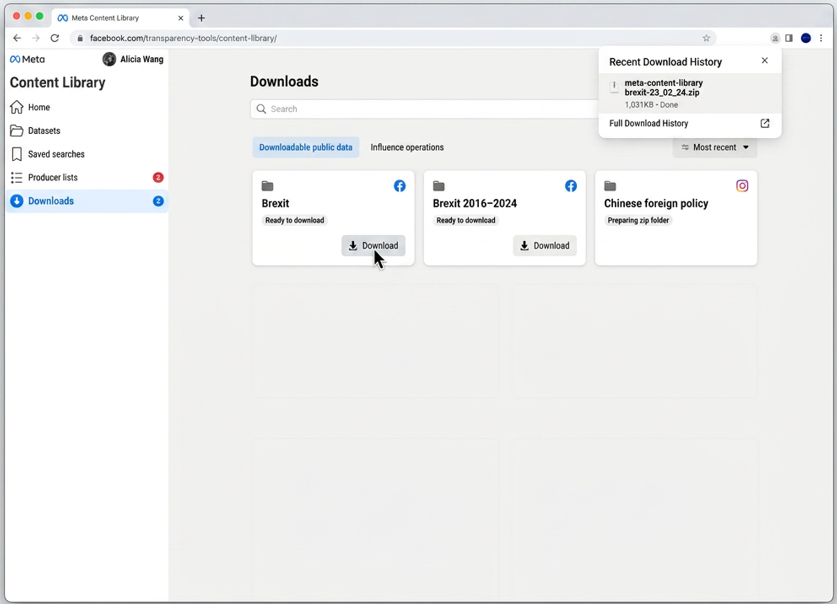Download the Brexit 2016–2024 dataset

pos(545,245)
